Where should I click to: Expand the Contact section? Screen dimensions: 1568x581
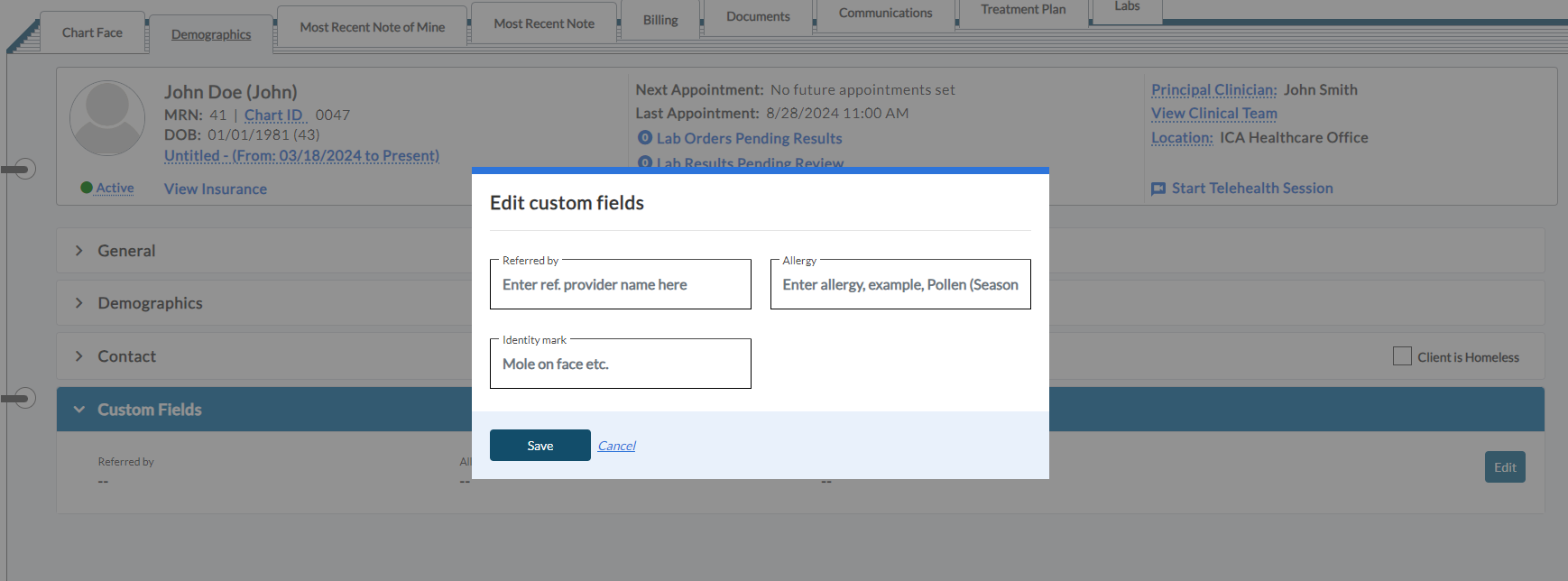(x=79, y=356)
